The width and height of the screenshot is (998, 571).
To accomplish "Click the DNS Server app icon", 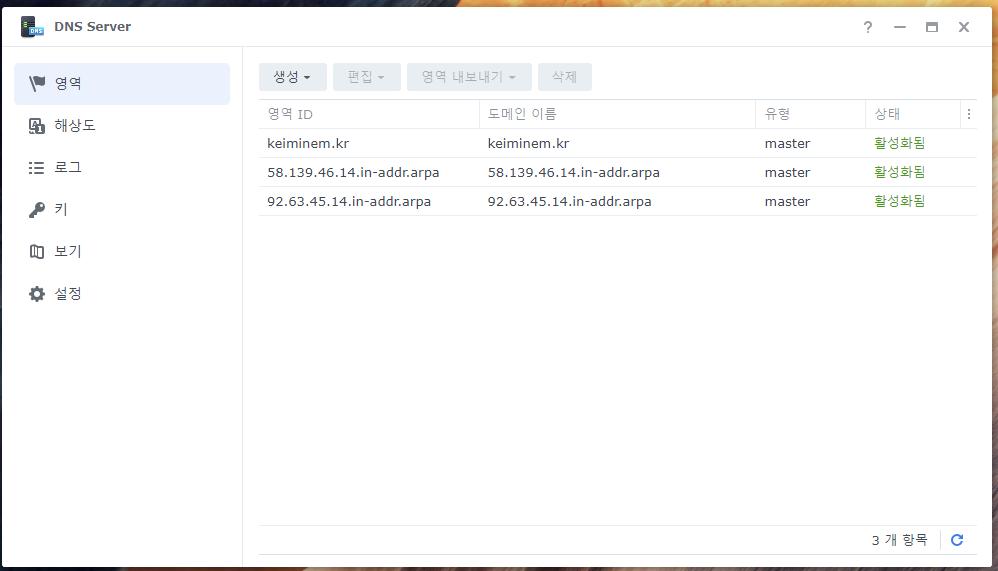I will coord(33,27).
